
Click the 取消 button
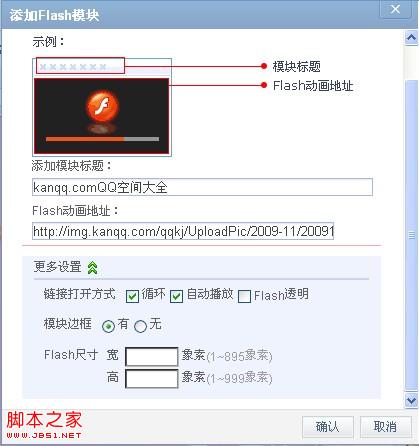coord(385,427)
